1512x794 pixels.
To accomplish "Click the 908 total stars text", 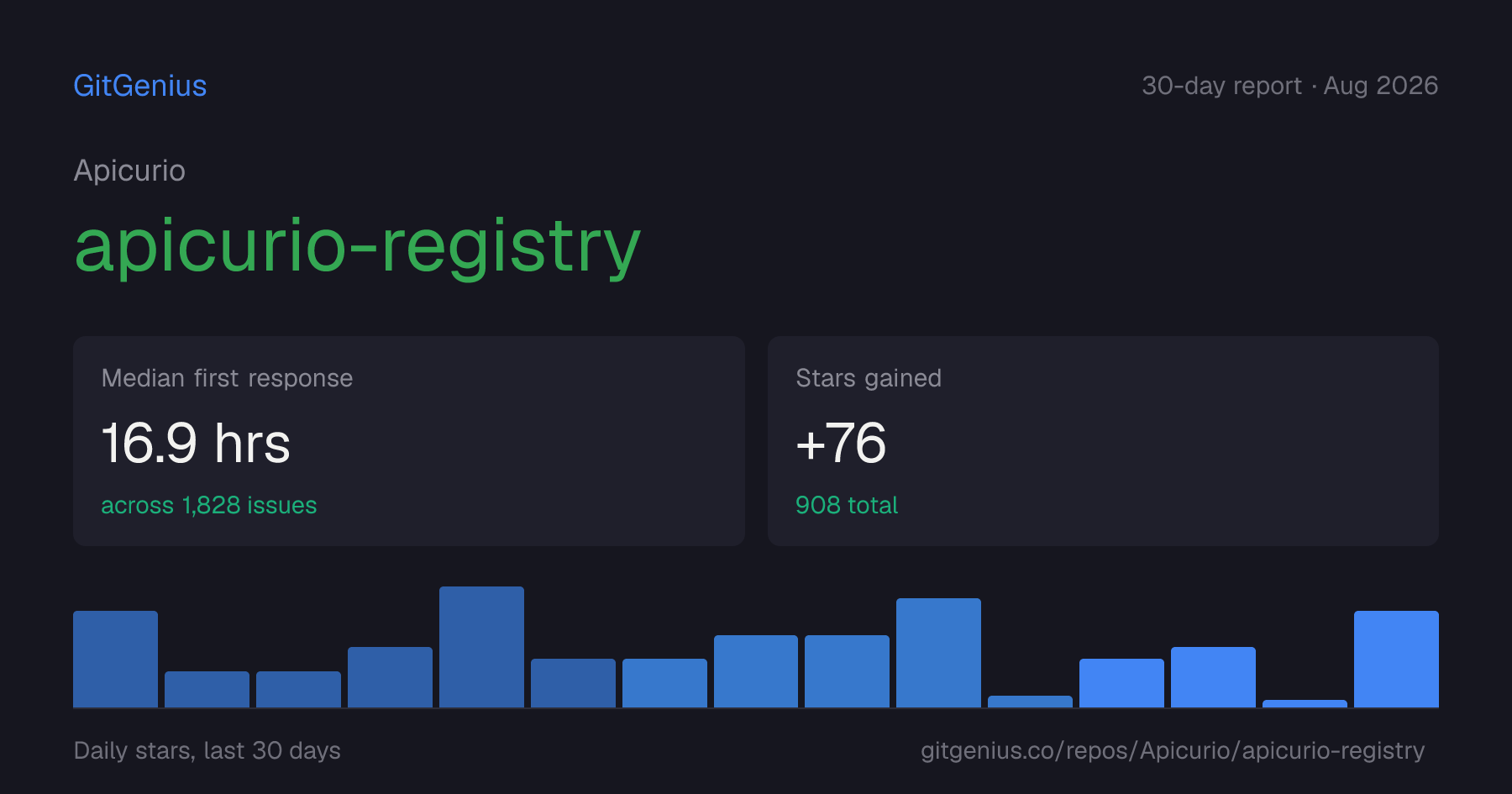I will (x=847, y=505).
